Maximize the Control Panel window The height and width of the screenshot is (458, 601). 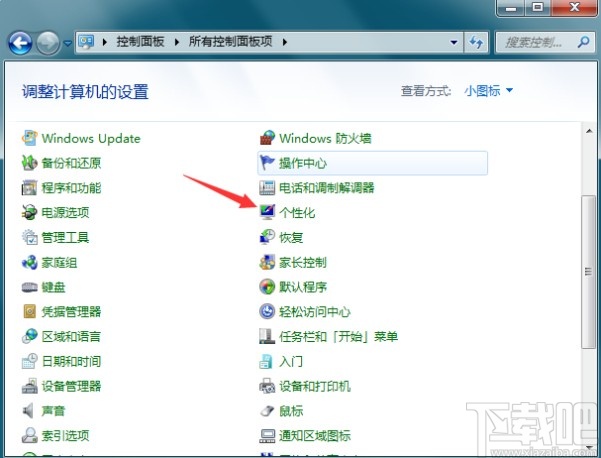coord(537,7)
